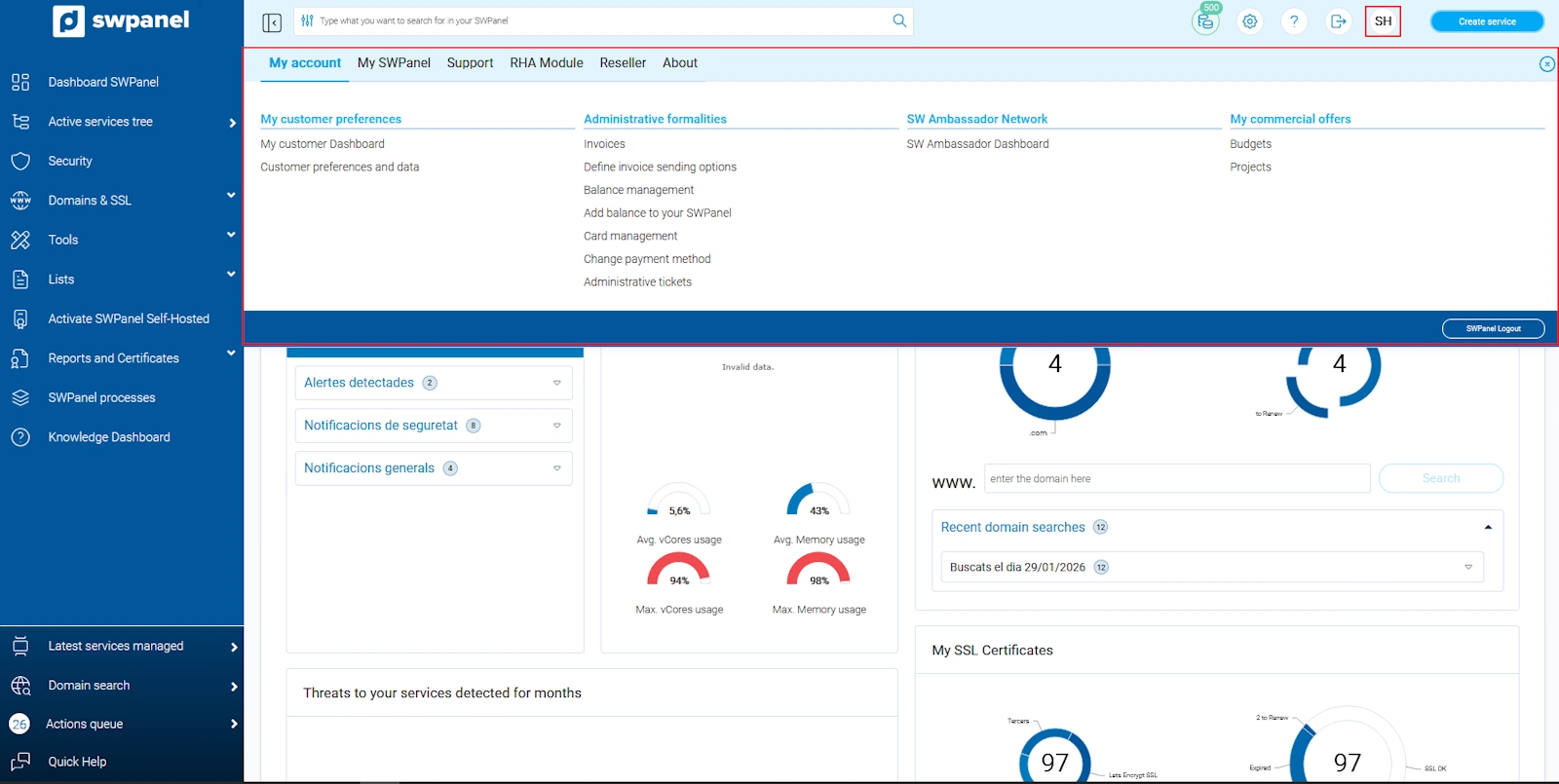1559x784 pixels.
Task: Click the logout arrow icon in header
Action: click(1339, 21)
